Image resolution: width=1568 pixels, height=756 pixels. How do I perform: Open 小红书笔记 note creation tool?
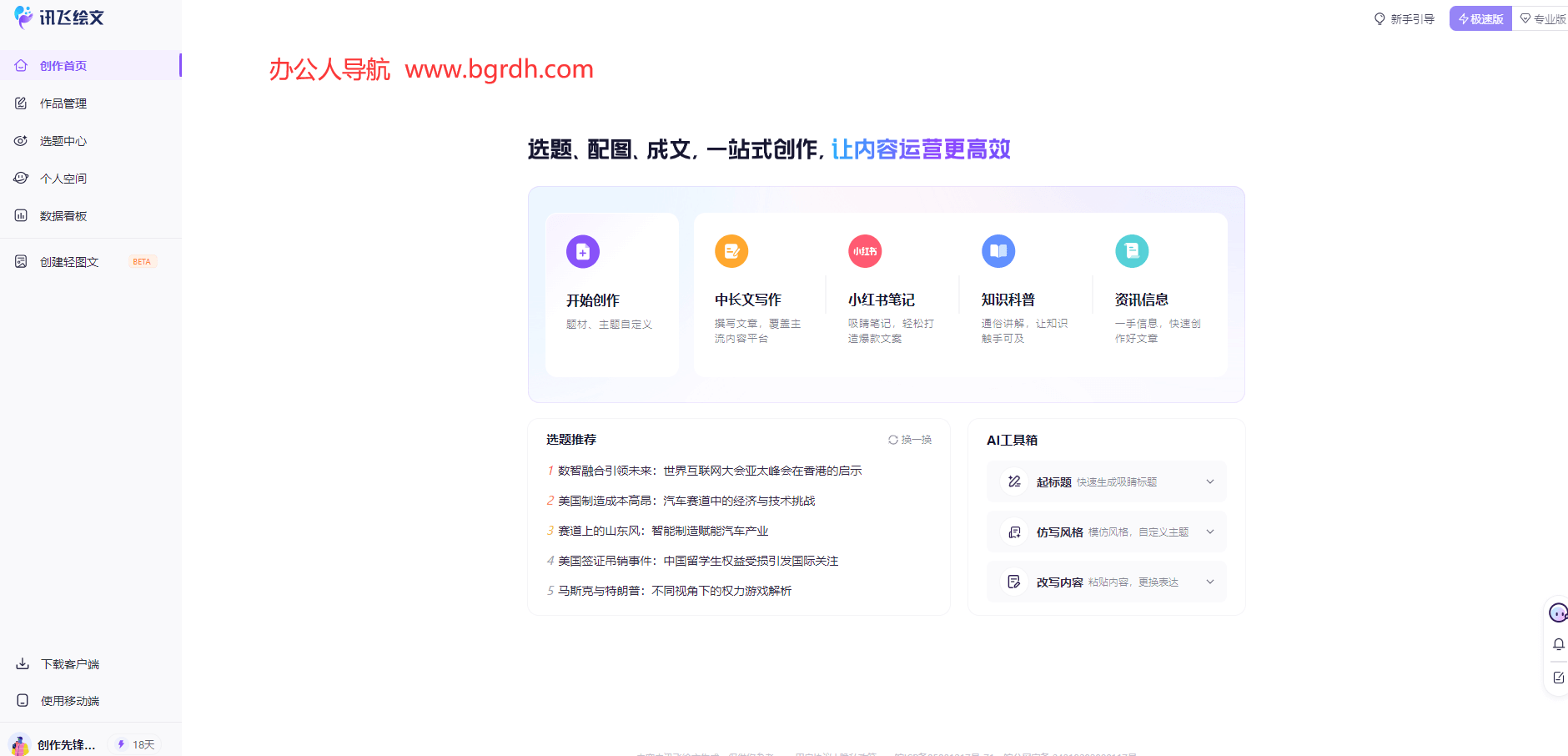[865, 251]
